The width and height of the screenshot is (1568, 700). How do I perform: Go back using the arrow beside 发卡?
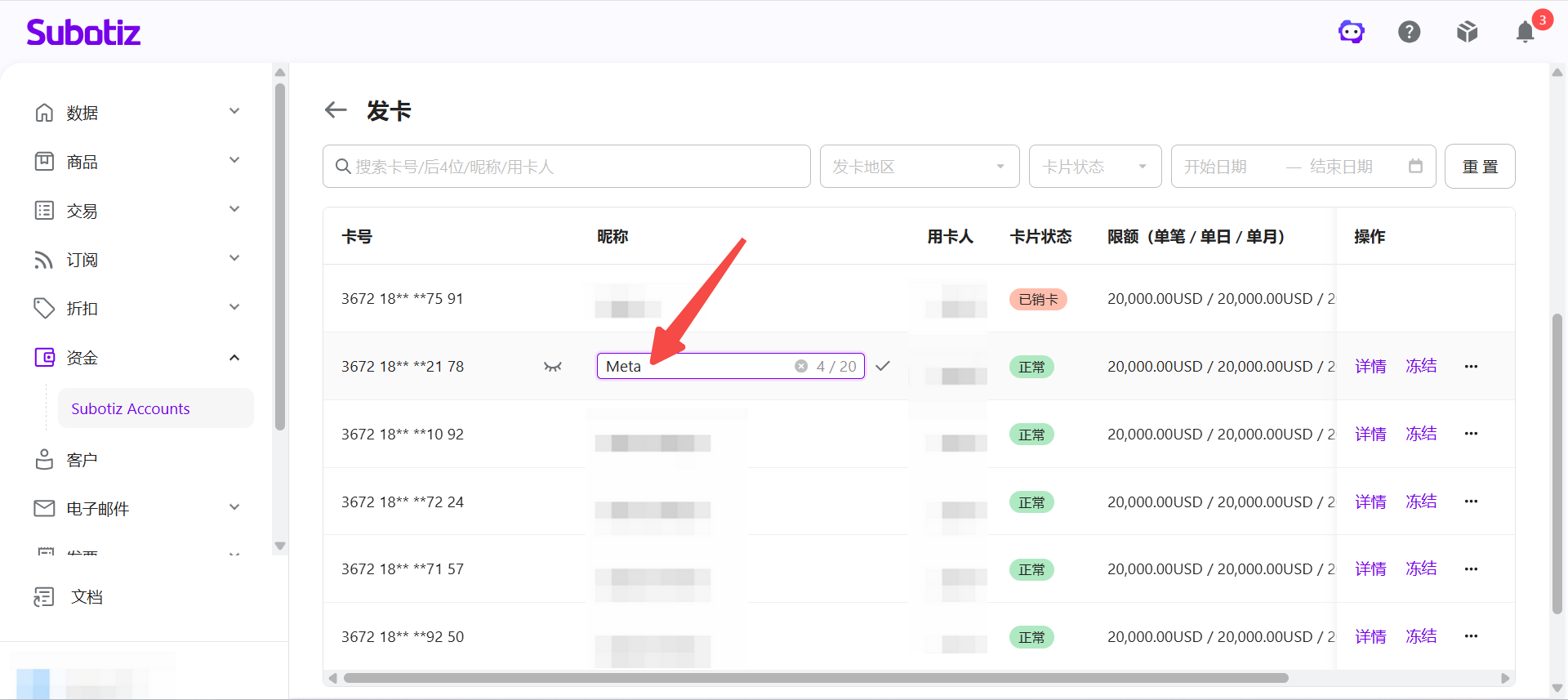(x=336, y=109)
